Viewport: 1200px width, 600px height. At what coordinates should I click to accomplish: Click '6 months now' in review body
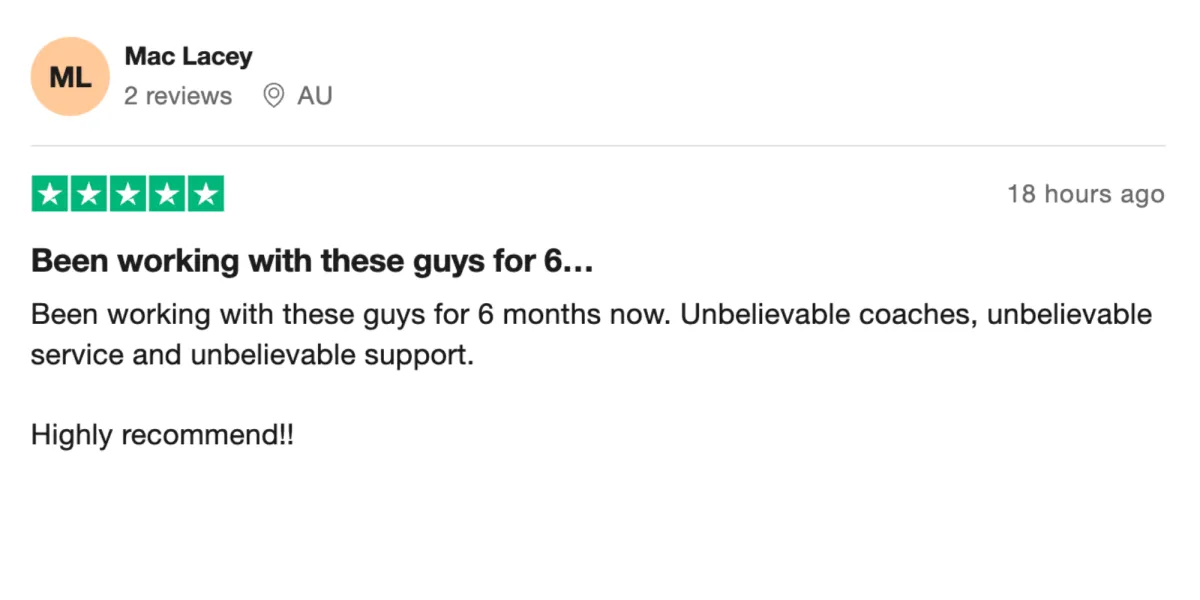(571, 315)
